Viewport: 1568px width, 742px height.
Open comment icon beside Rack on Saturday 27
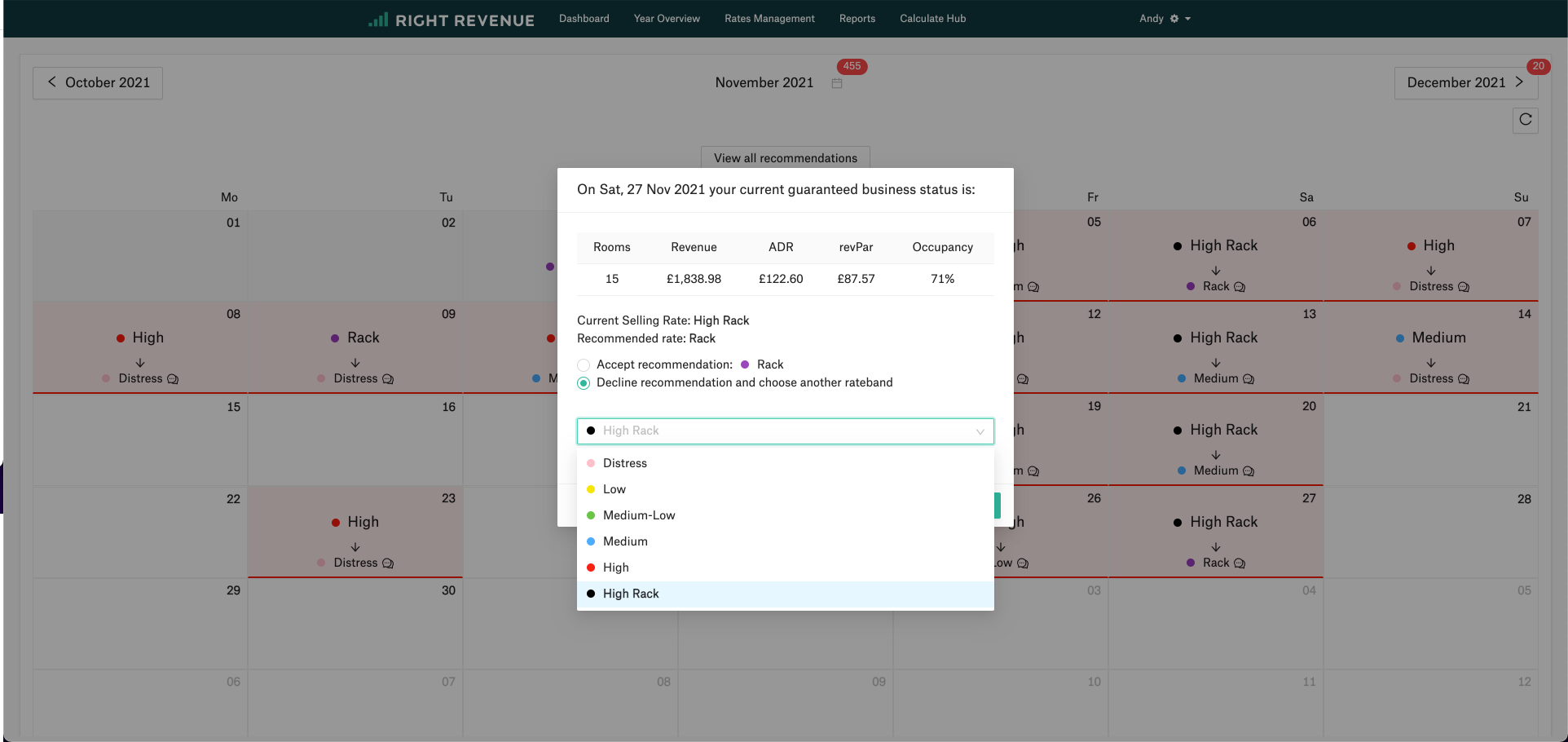coord(1240,563)
